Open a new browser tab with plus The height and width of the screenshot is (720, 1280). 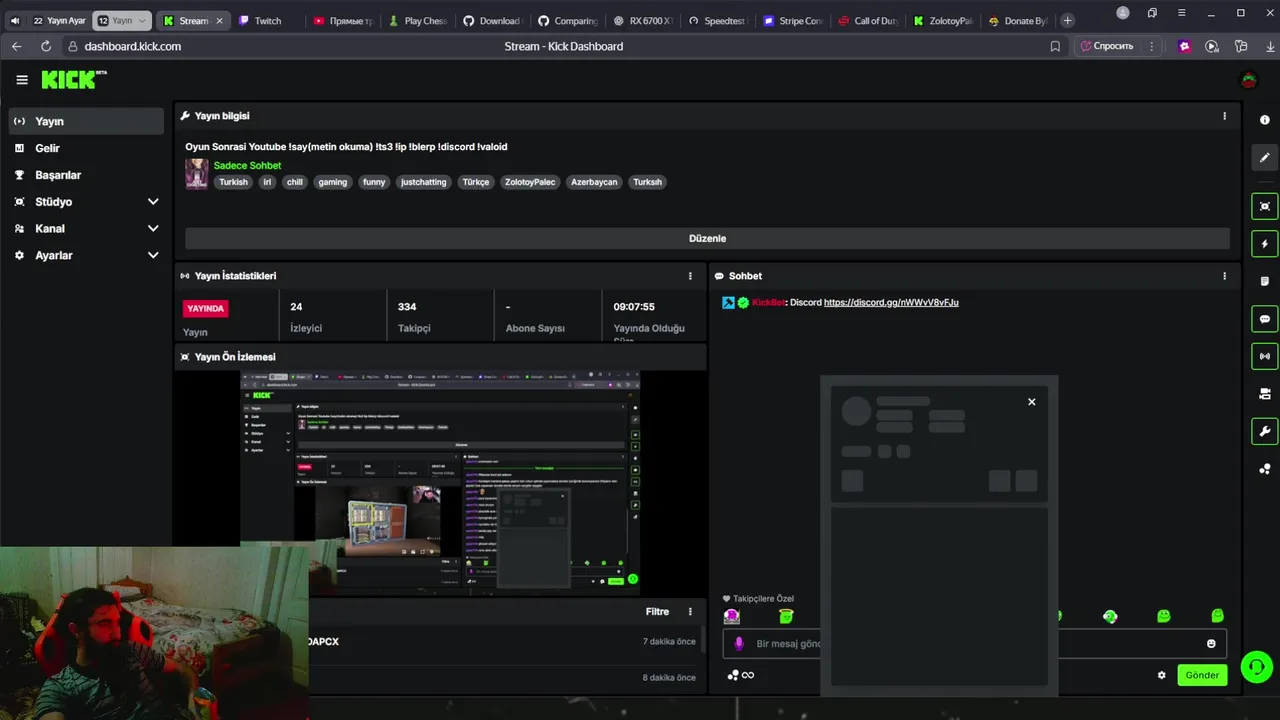pos(1067,20)
